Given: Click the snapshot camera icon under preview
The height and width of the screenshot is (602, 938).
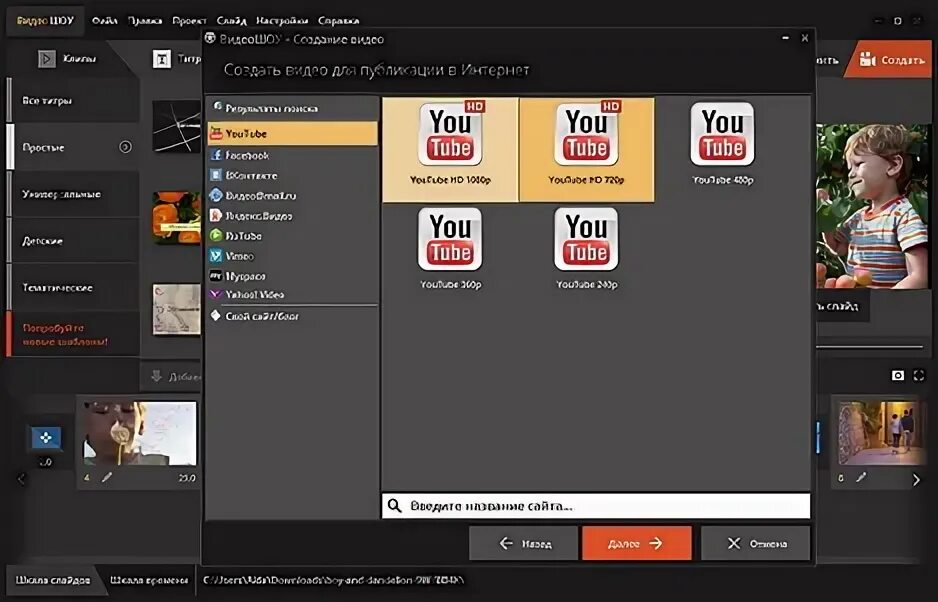Looking at the screenshot, I should click(898, 375).
